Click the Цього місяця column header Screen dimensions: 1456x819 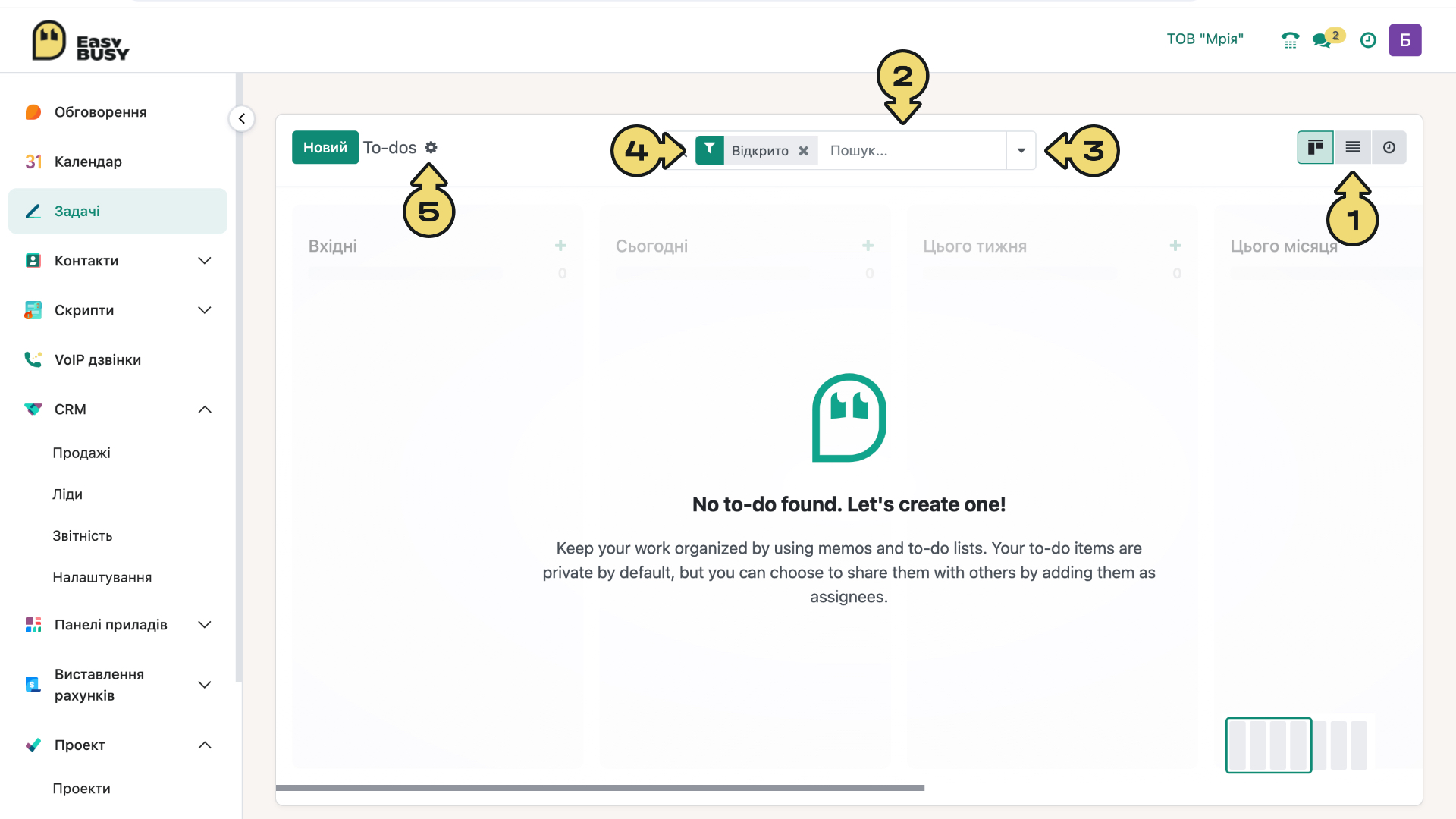pos(1284,246)
